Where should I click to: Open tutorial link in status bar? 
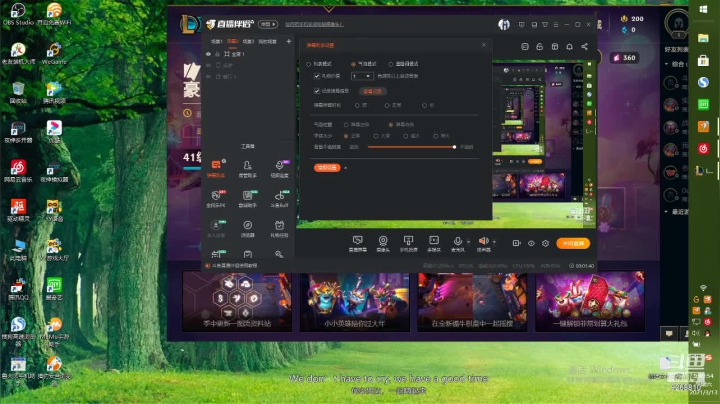pyautogui.click(x=234, y=265)
